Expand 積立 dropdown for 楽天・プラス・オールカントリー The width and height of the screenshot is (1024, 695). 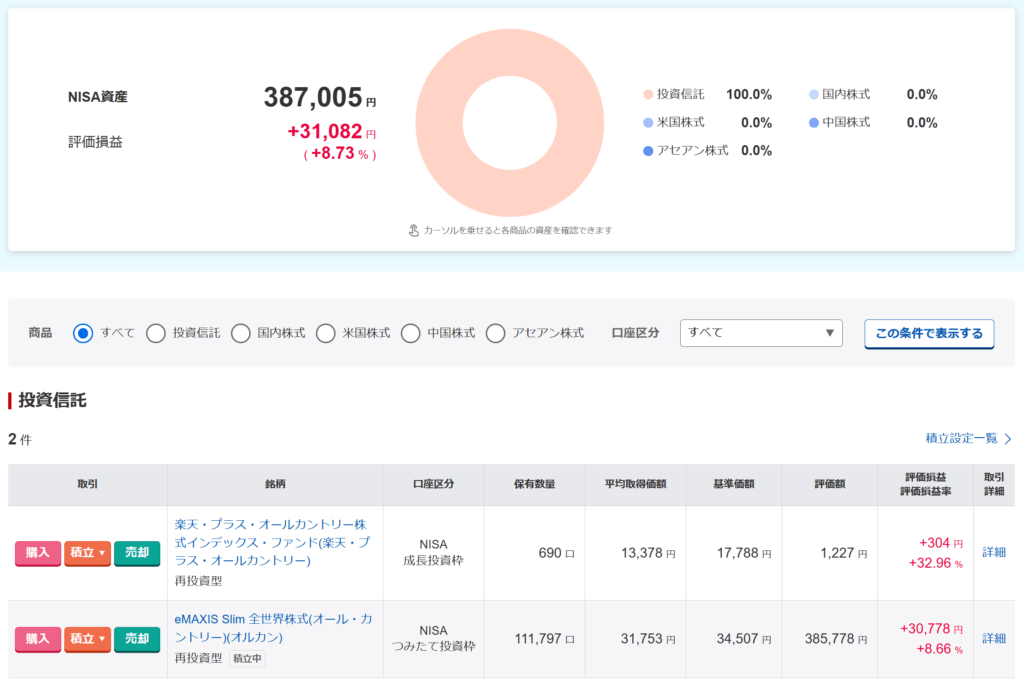(87, 553)
